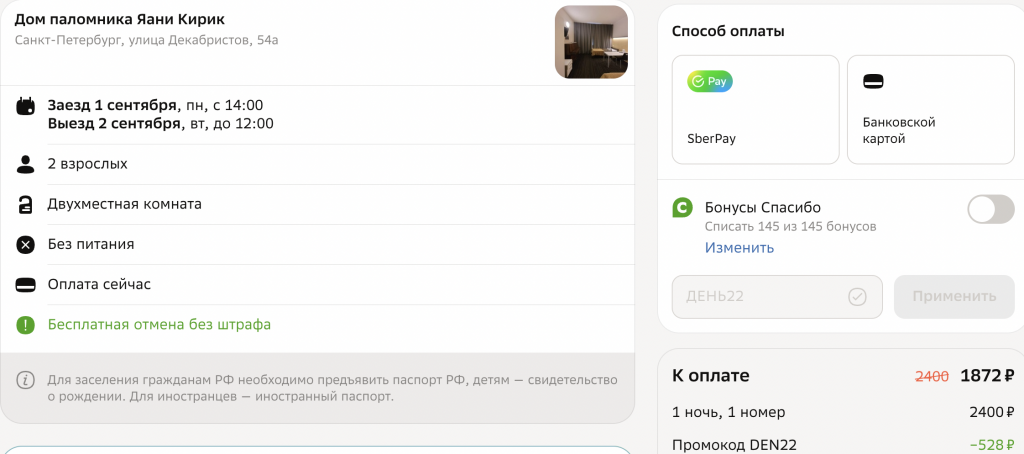
Task: Click the Изменить link under bonuses
Action: coord(739,248)
